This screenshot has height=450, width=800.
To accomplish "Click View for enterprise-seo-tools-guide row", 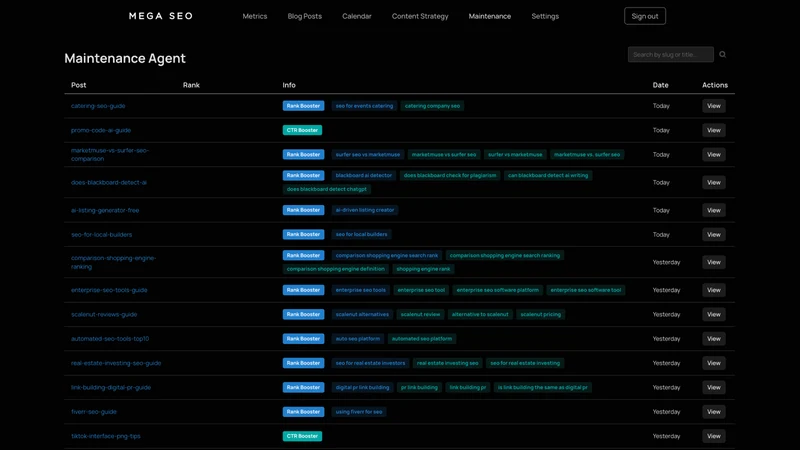I will [x=714, y=290].
